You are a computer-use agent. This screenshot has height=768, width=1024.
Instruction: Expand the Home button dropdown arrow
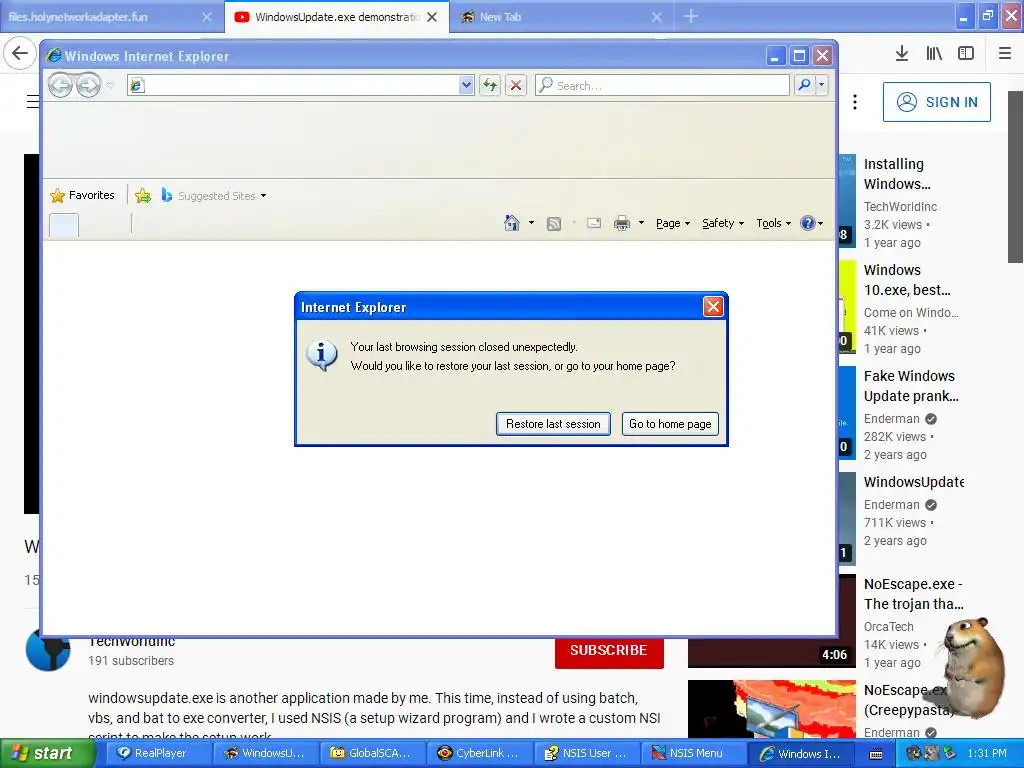[x=531, y=223]
